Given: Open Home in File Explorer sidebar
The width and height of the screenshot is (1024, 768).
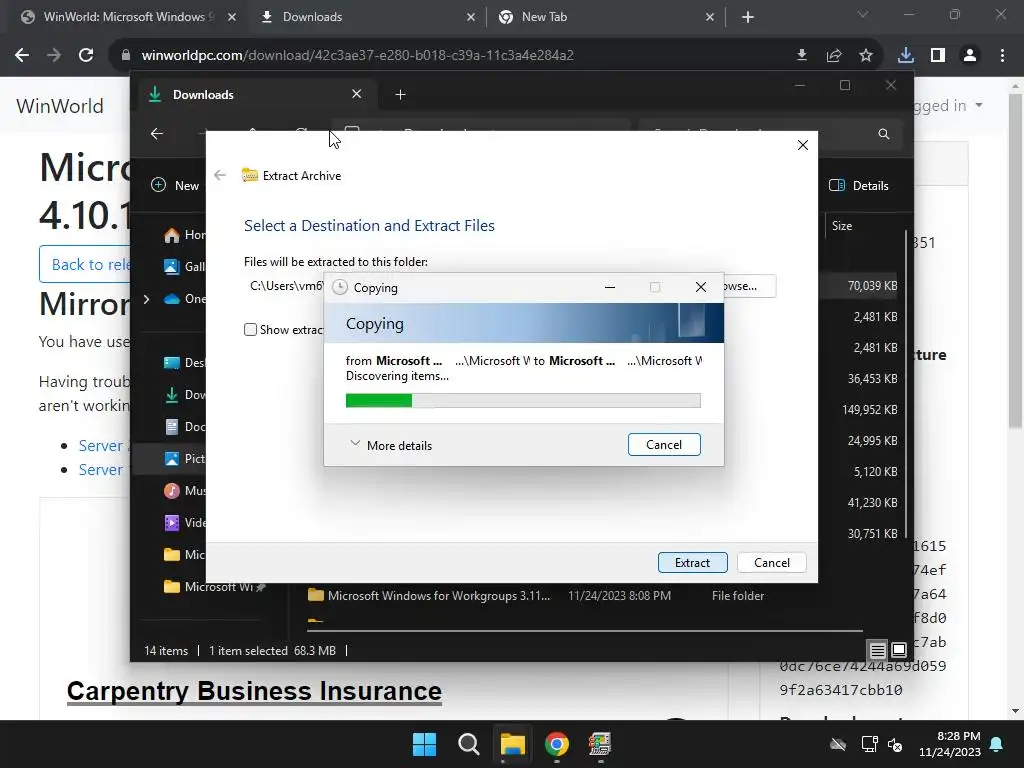Looking at the screenshot, I should coord(184,234).
